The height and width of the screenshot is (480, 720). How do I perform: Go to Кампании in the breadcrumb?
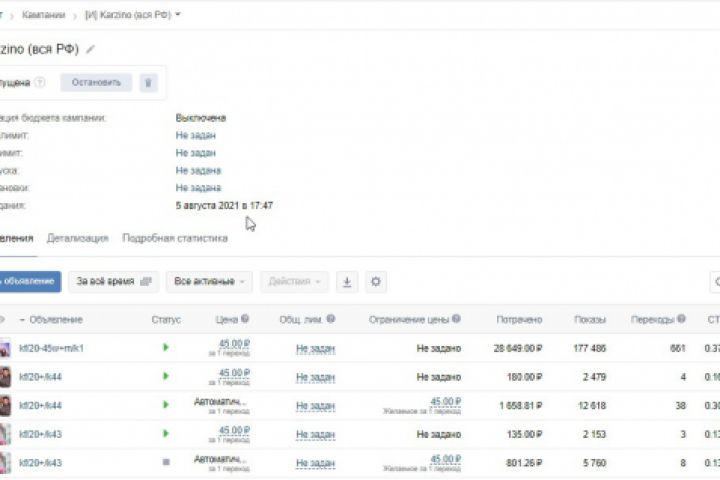44,15
